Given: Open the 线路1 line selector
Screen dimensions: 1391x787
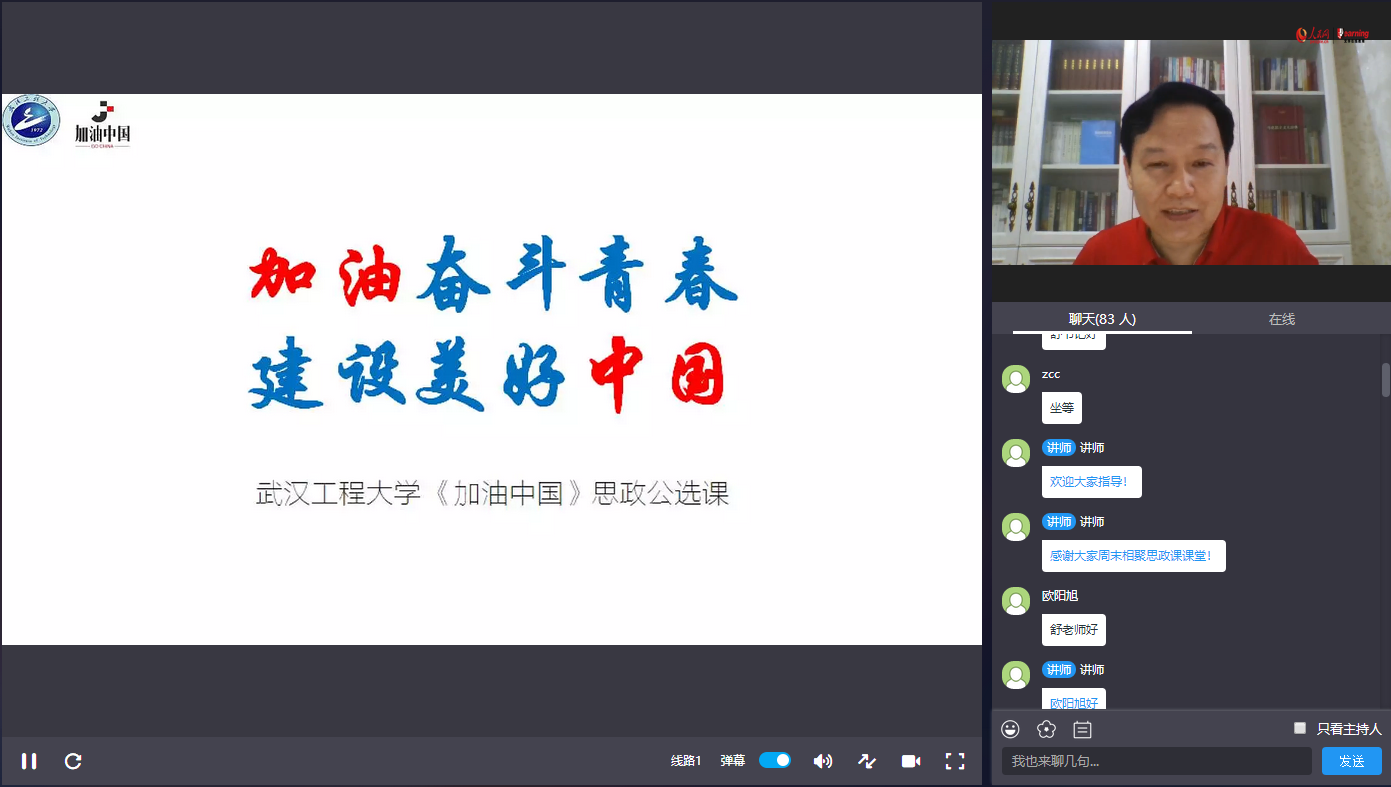Looking at the screenshot, I should pyautogui.click(x=686, y=761).
